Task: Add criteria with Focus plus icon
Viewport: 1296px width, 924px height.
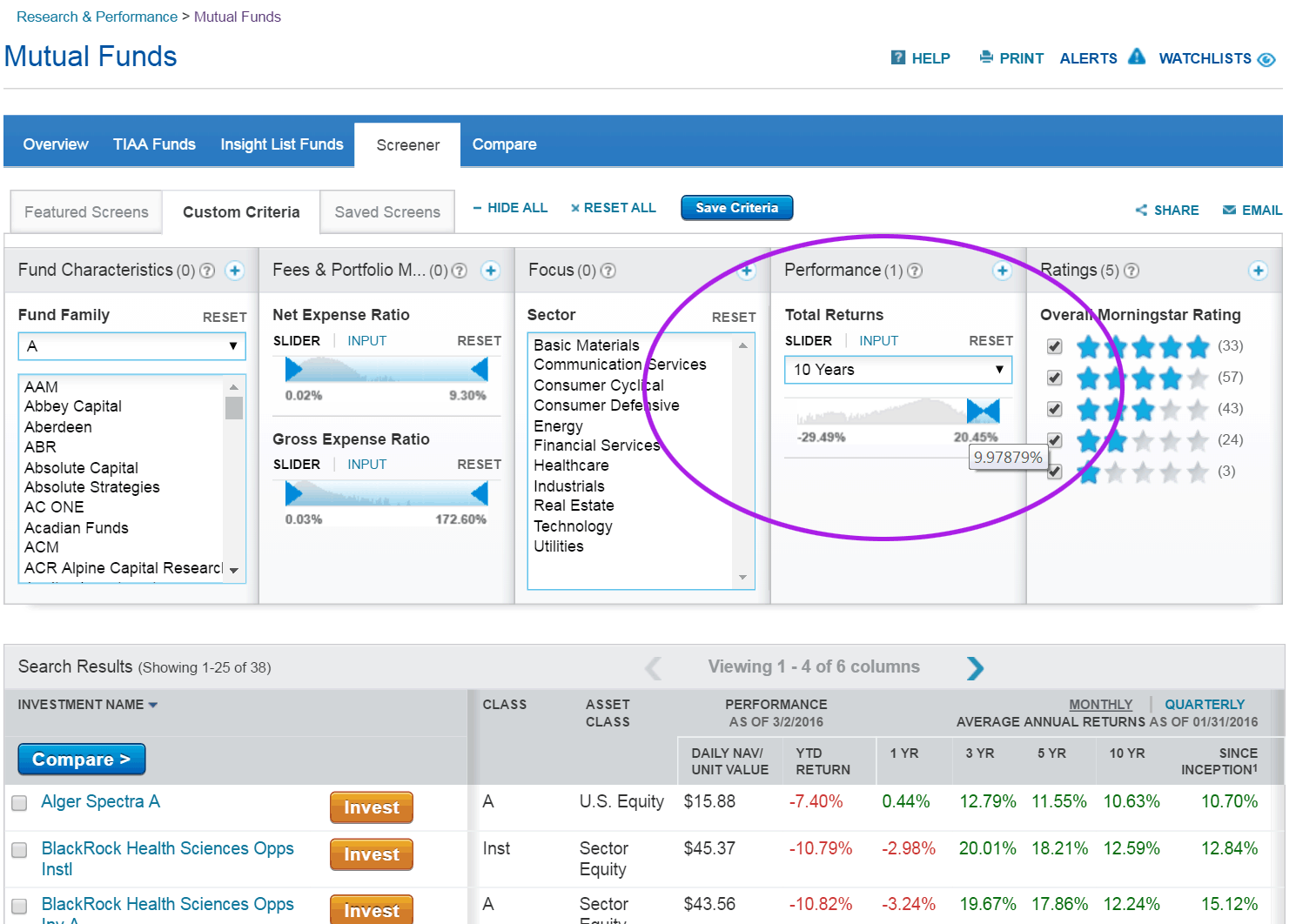Action: click(746, 271)
